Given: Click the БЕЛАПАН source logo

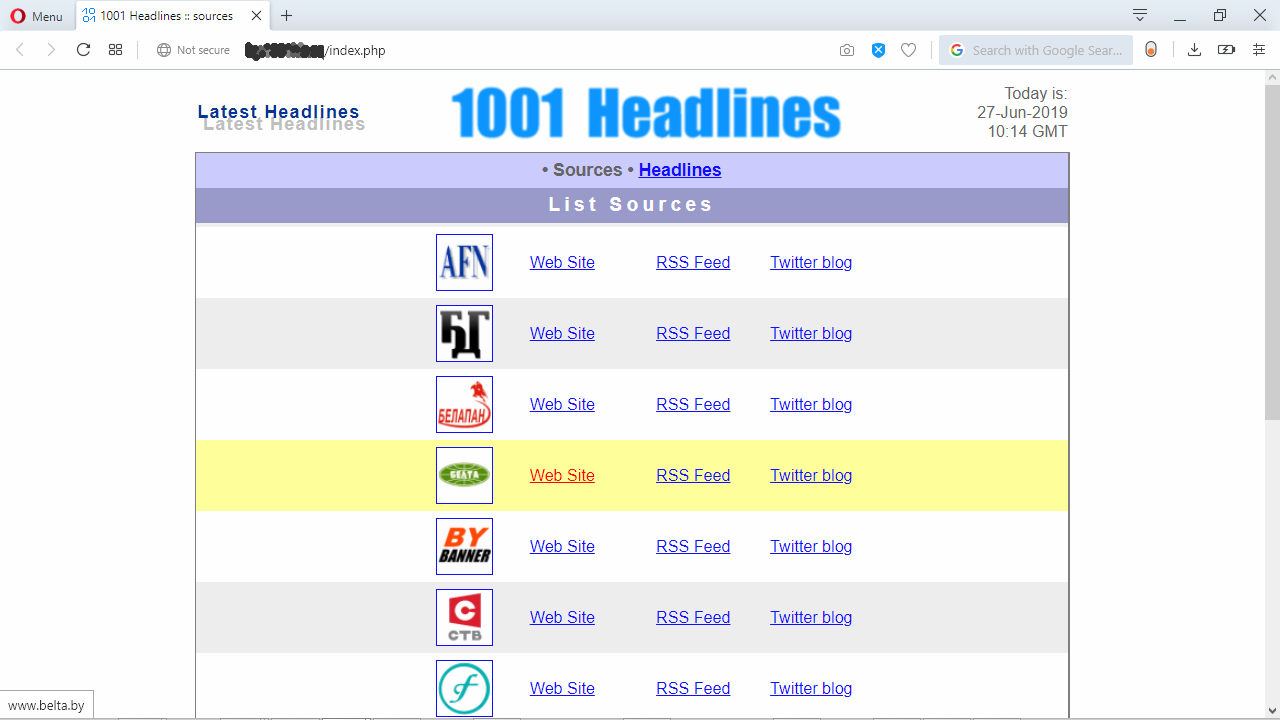Looking at the screenshot, I should coord(464,404).
